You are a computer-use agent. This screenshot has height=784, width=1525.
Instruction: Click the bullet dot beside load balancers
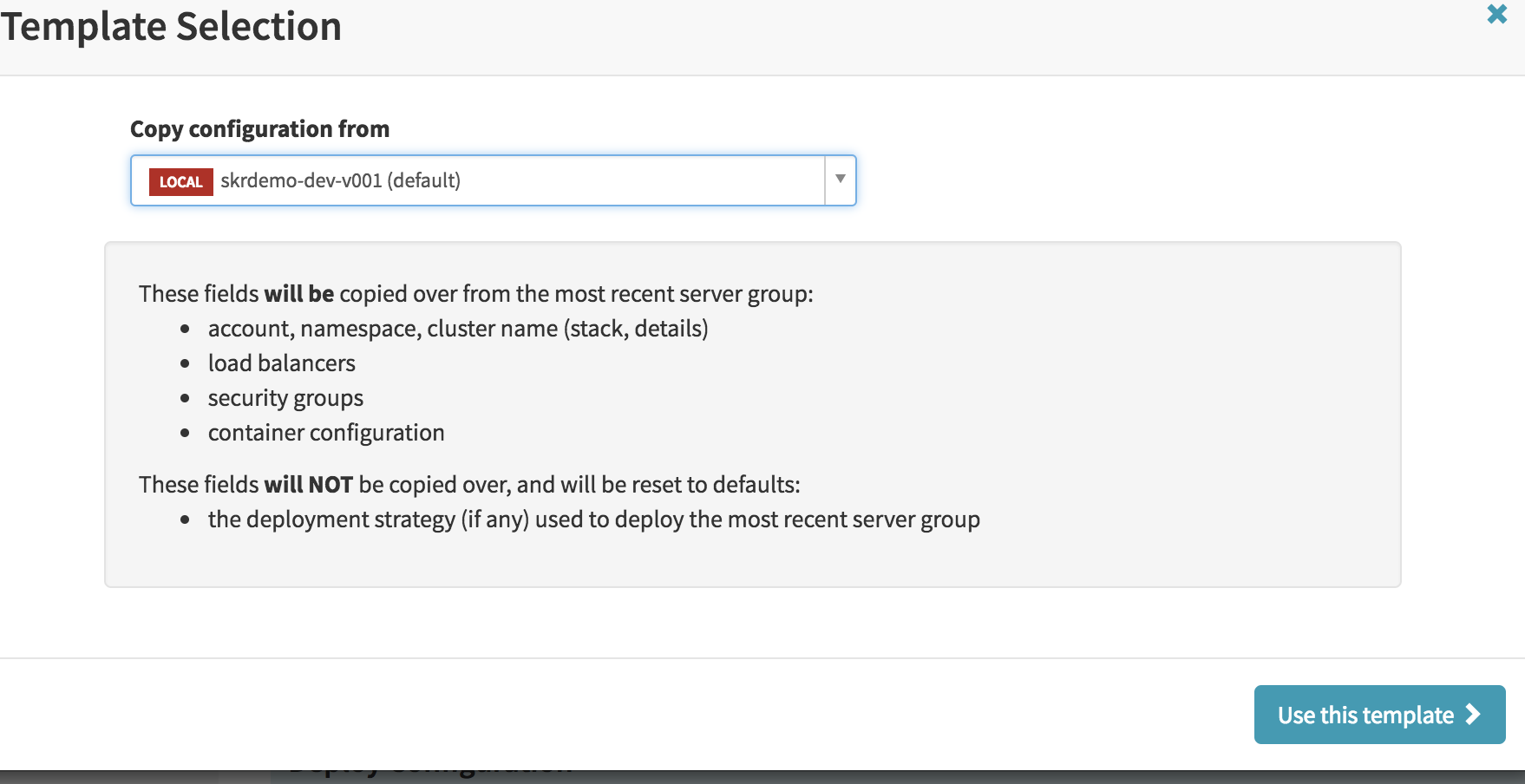pos(185,364)
